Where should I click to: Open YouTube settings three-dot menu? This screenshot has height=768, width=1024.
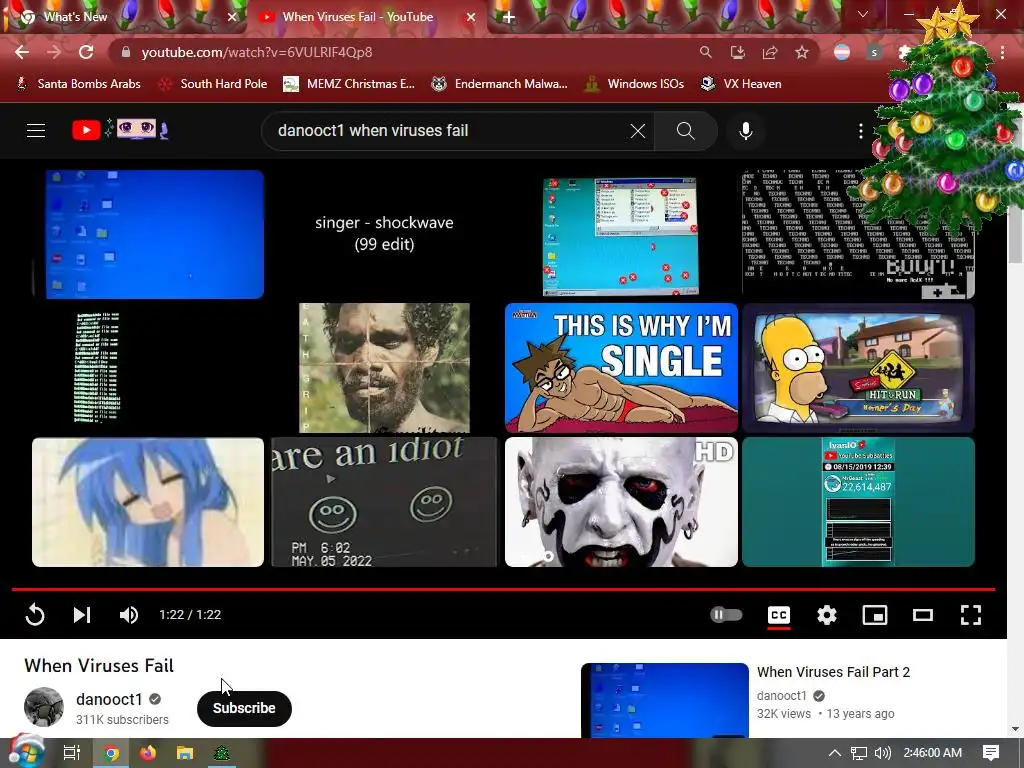(861, 131)
